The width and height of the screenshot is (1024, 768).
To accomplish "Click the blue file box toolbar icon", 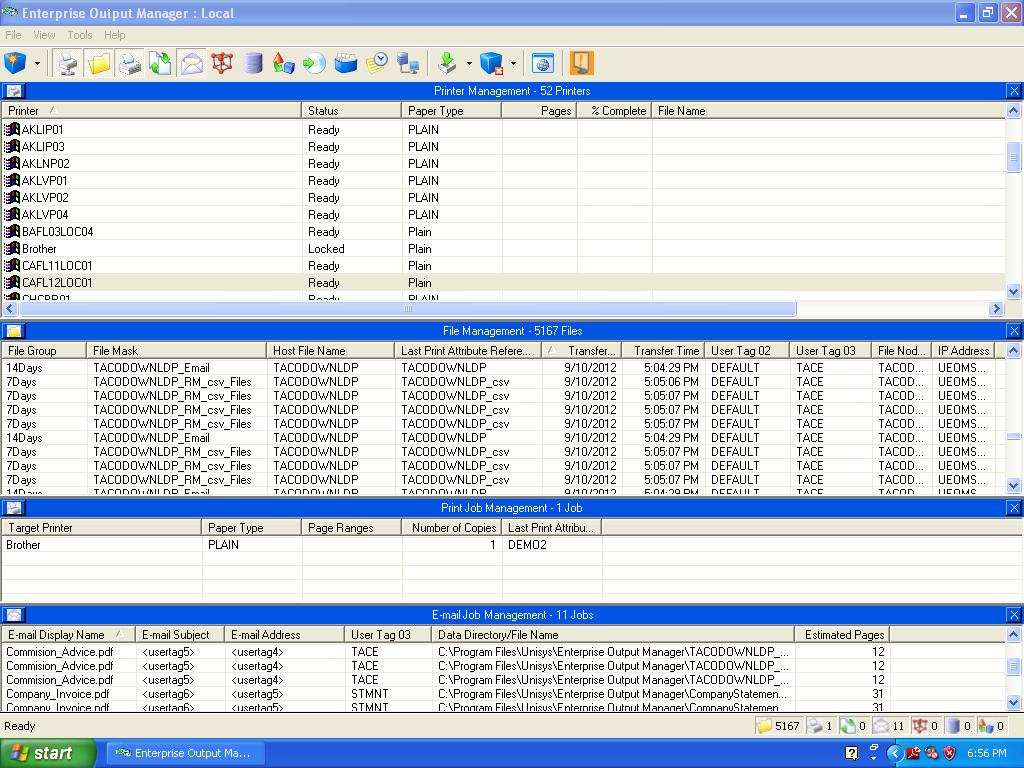I will tap(345, 63).
